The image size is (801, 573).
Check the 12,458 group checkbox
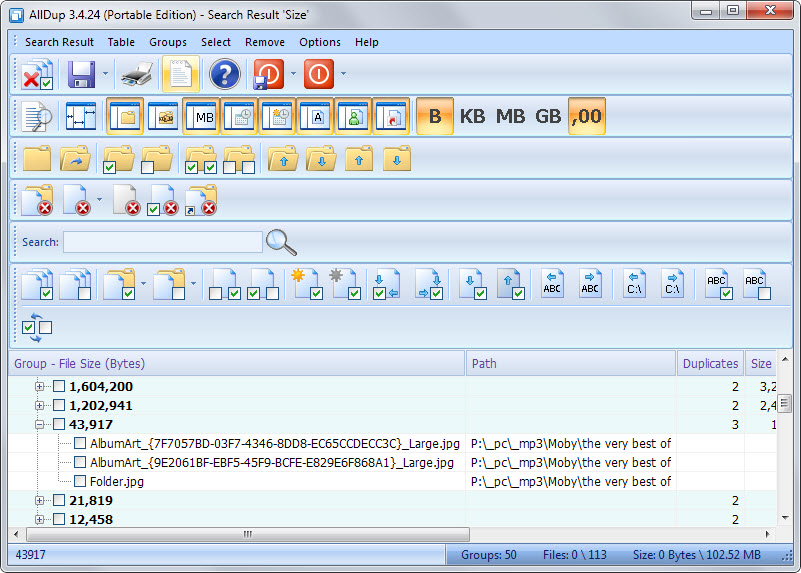pyautogui.click(x=59, y=519)
